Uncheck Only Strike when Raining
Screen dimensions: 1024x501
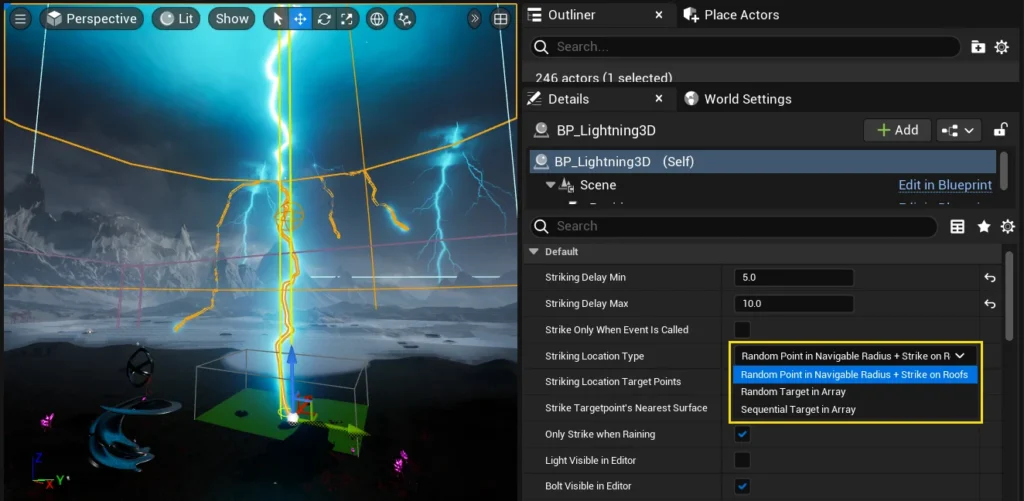click(743, 434)
